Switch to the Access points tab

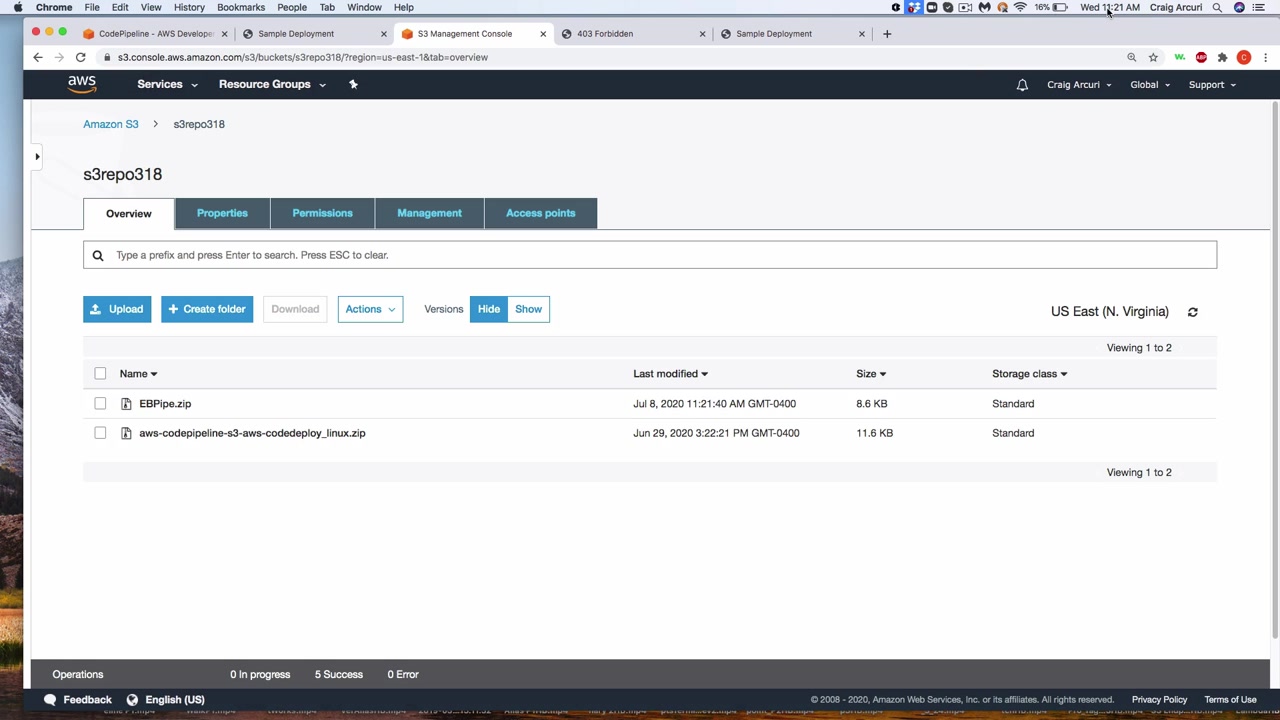[540, 213]
